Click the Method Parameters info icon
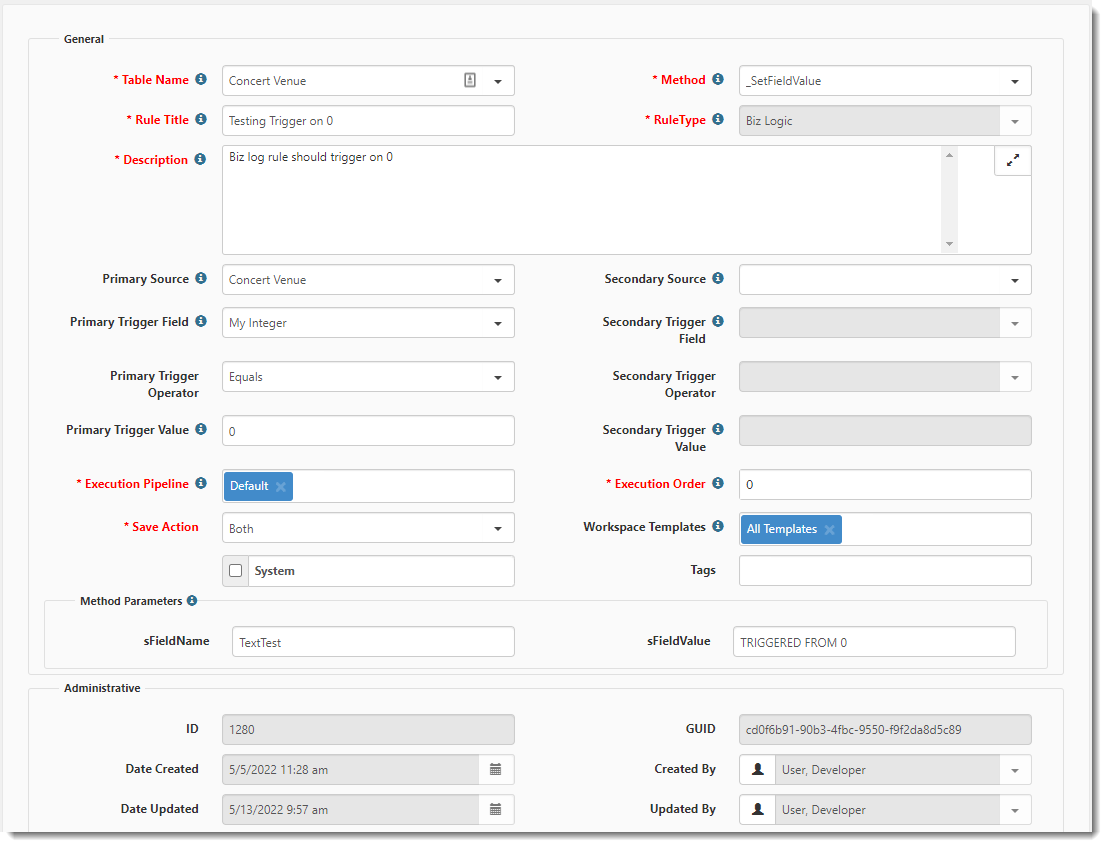1107x847 pixels. click(x=192, y=601)
